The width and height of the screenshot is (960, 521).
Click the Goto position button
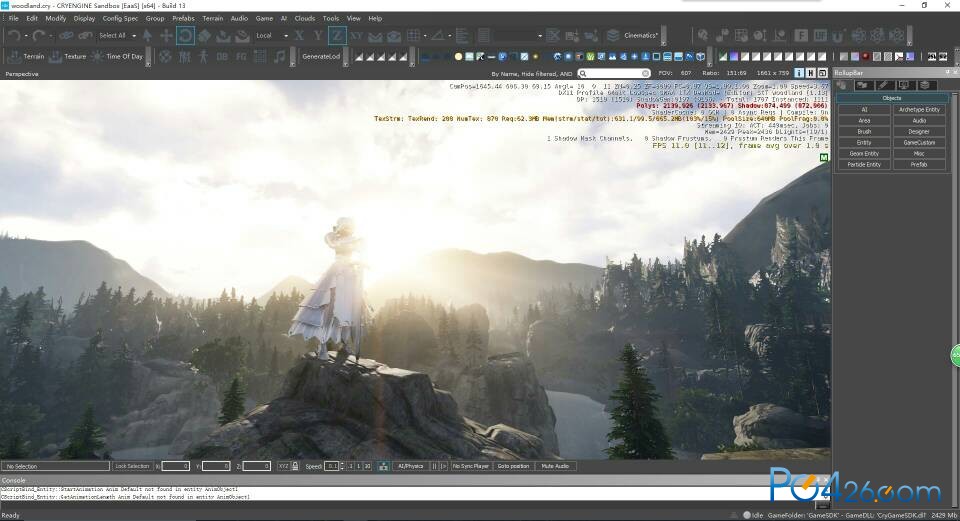pyautogui.click(x=514, y=467)
